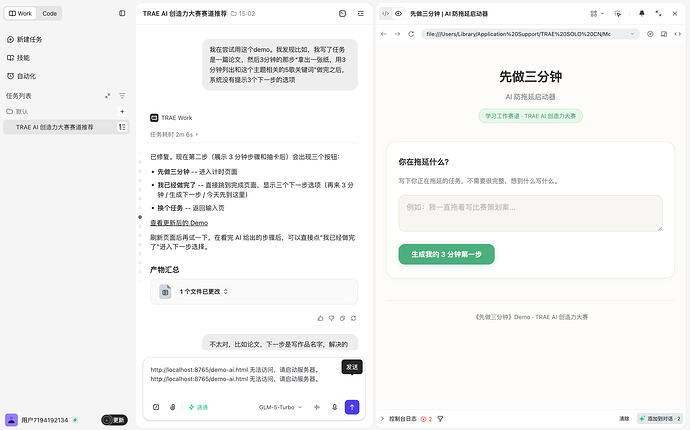This screenshot has width=690, height=430.
Task: Open the 用户7194192134 account menu
Action: (x=44, y=420)
